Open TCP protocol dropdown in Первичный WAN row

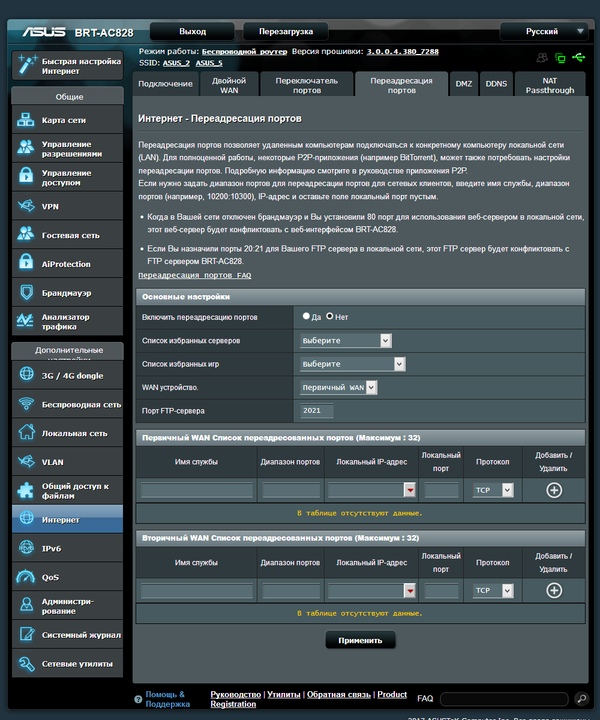tap(493, 490)
